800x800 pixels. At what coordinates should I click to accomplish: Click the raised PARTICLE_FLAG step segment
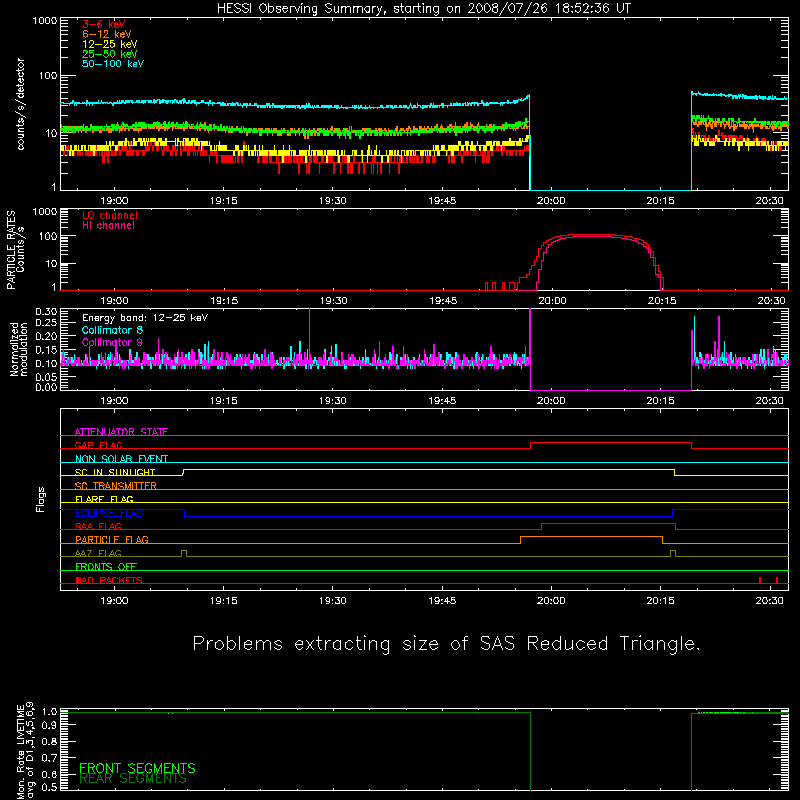[x=591, y=537]
